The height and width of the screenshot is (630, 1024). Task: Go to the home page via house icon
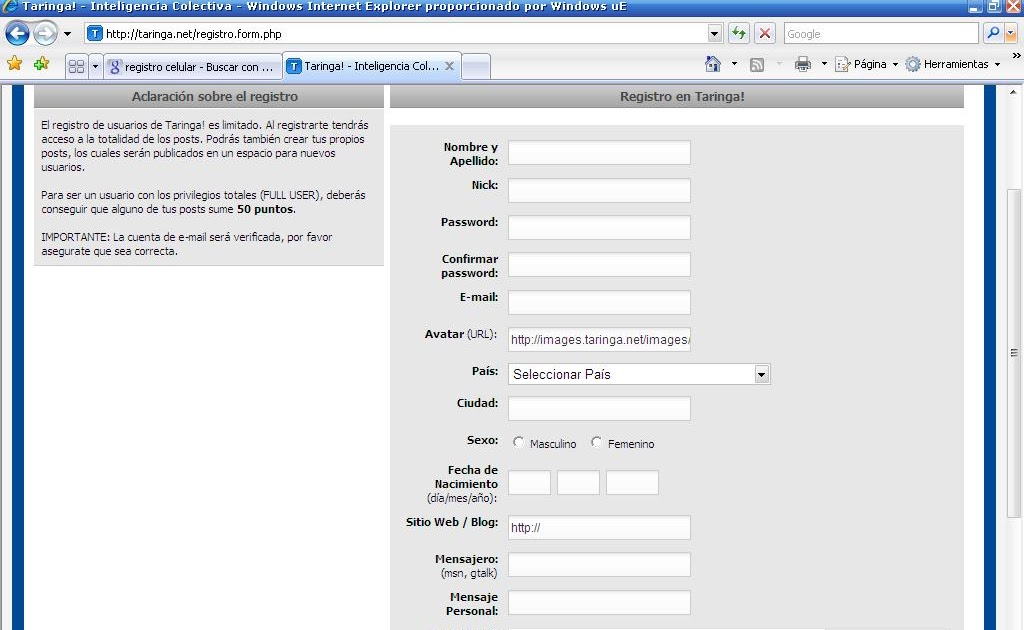click(712, 64)
